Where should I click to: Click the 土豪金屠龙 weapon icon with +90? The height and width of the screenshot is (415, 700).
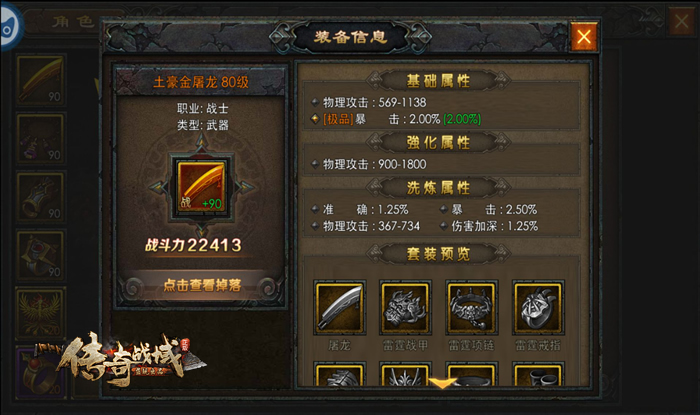click(x=201, y=187)
